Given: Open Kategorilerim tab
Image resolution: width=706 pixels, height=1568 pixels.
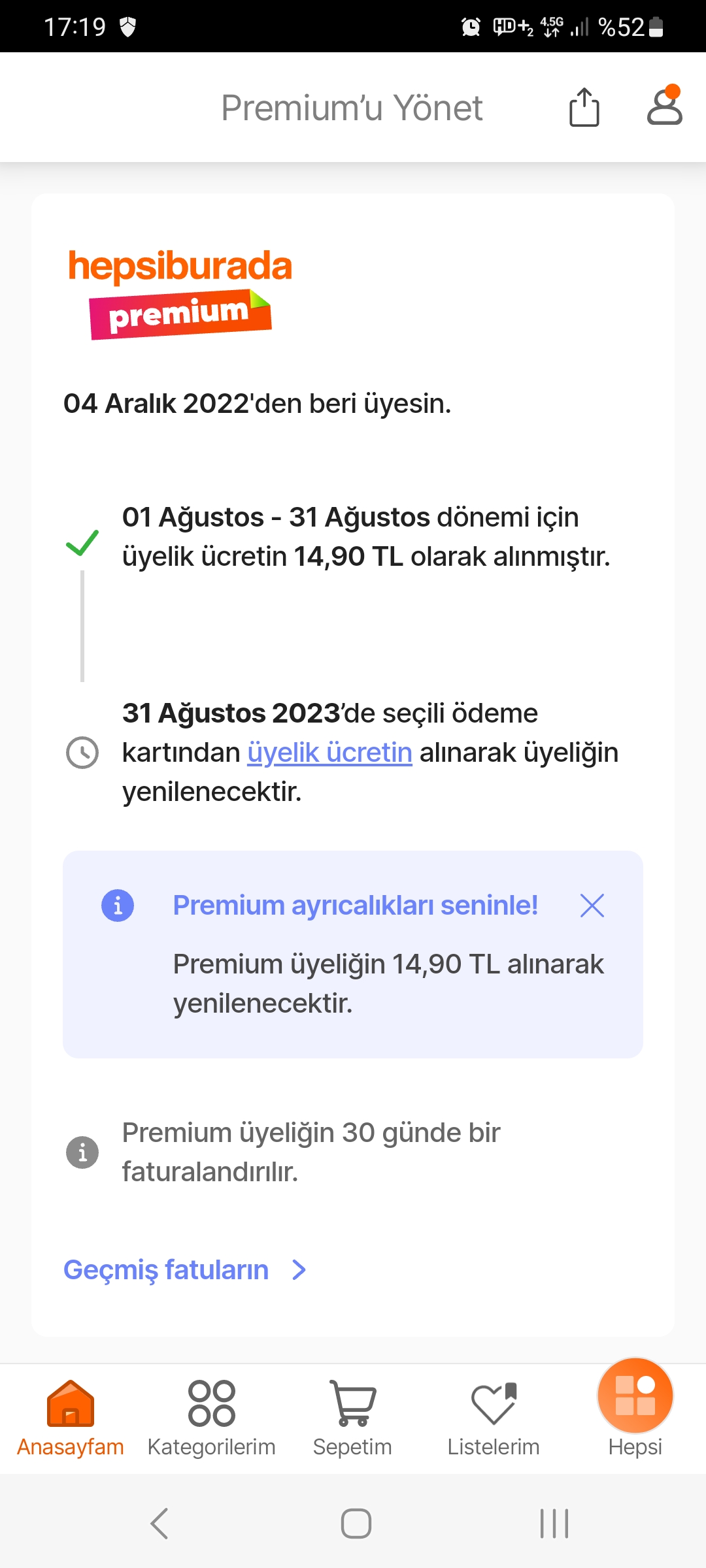Looking at the screenshot, I should [212, 1418].
